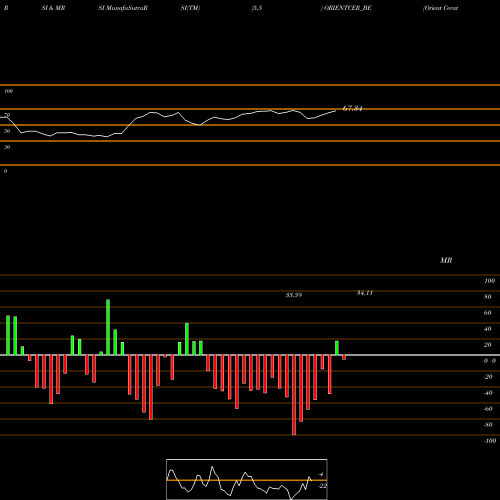
Task: Click the RSI value label 67.34
Action: tap(352, 108)
